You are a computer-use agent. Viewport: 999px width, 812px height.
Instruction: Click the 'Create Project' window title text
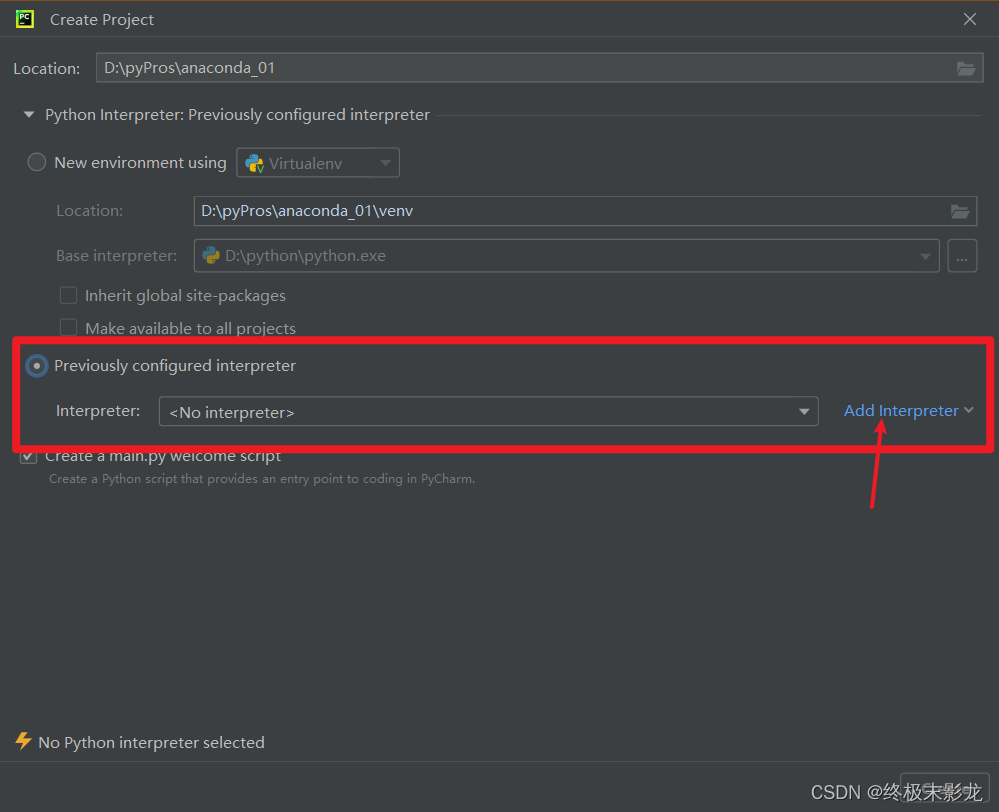101,20
